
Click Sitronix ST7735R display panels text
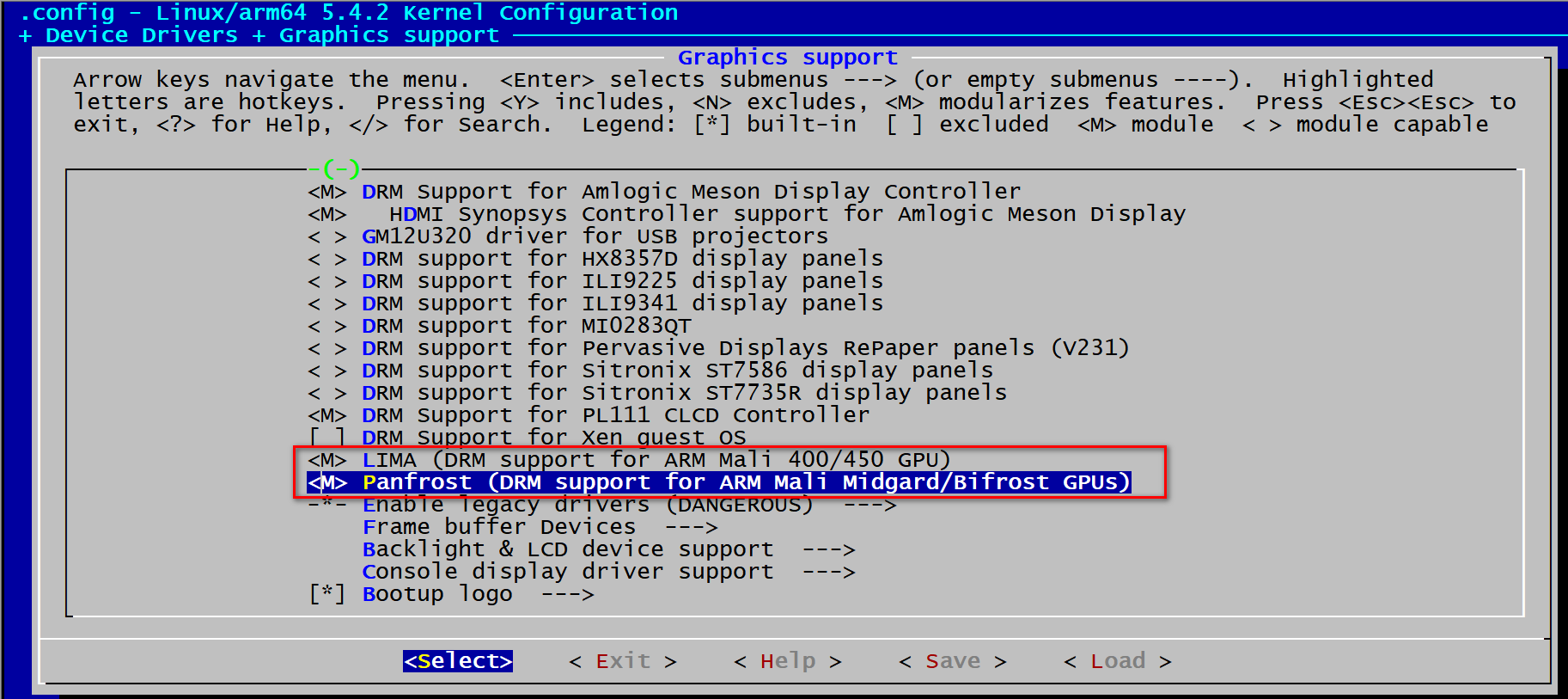coord(795,393)
